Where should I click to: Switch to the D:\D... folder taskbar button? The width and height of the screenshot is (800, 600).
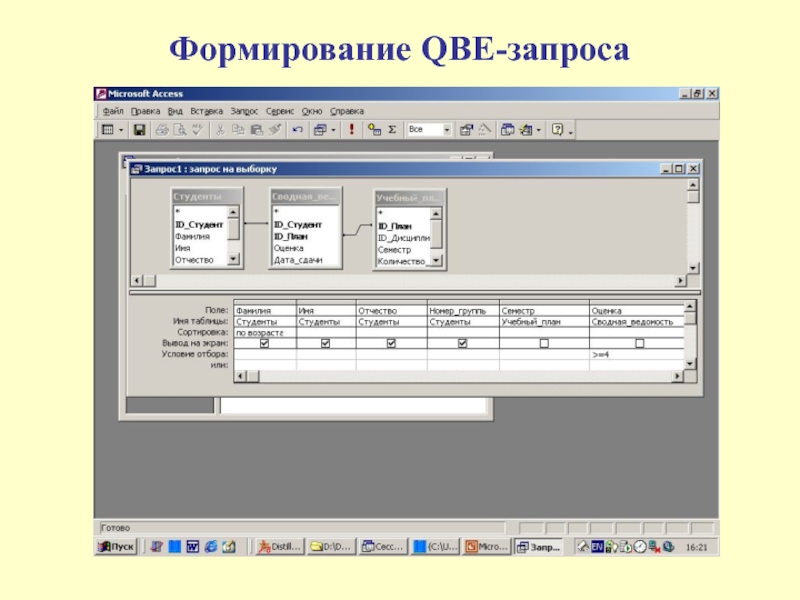point(332,547)
